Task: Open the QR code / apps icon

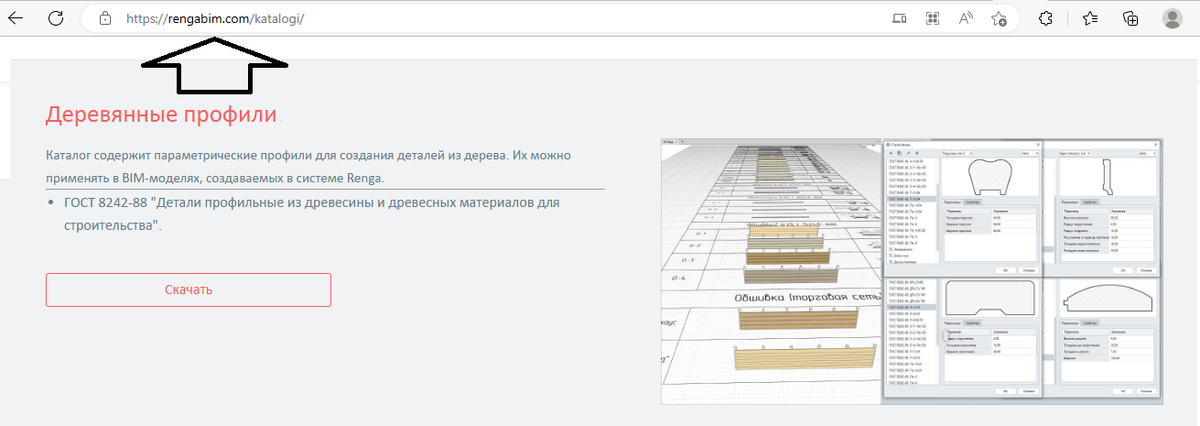Action: (x=932, y=18)
